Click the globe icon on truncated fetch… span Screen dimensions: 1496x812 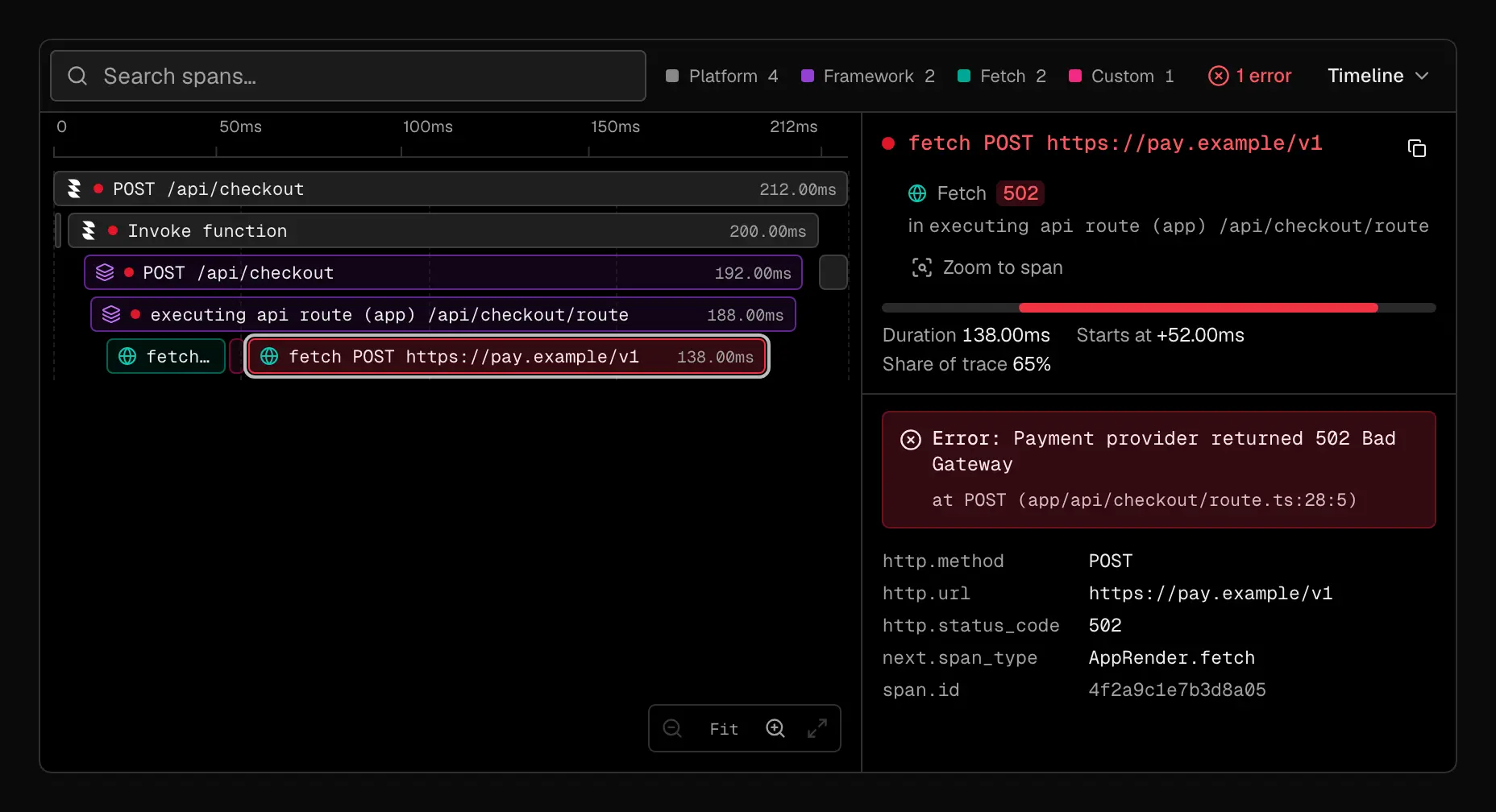point(127,356)
